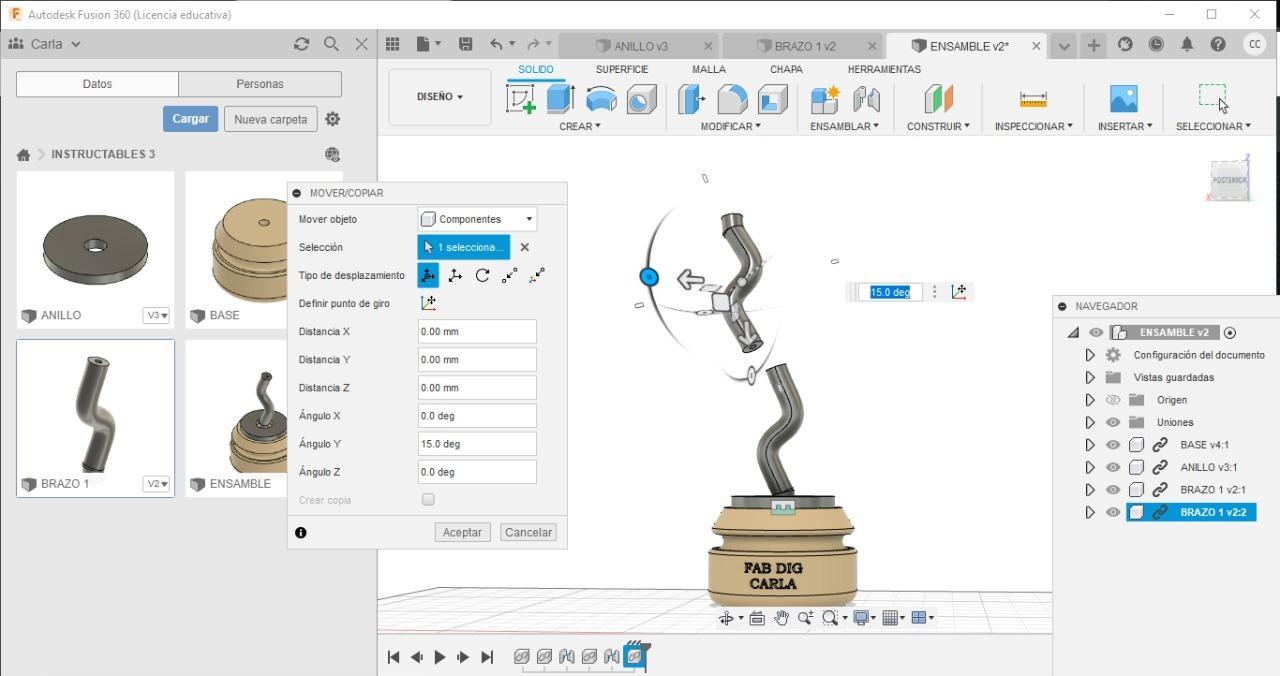The height and width of the screenshot is (676, 1280).
Task: Expand the MODIFICAR menu
Action: (730, 126)
